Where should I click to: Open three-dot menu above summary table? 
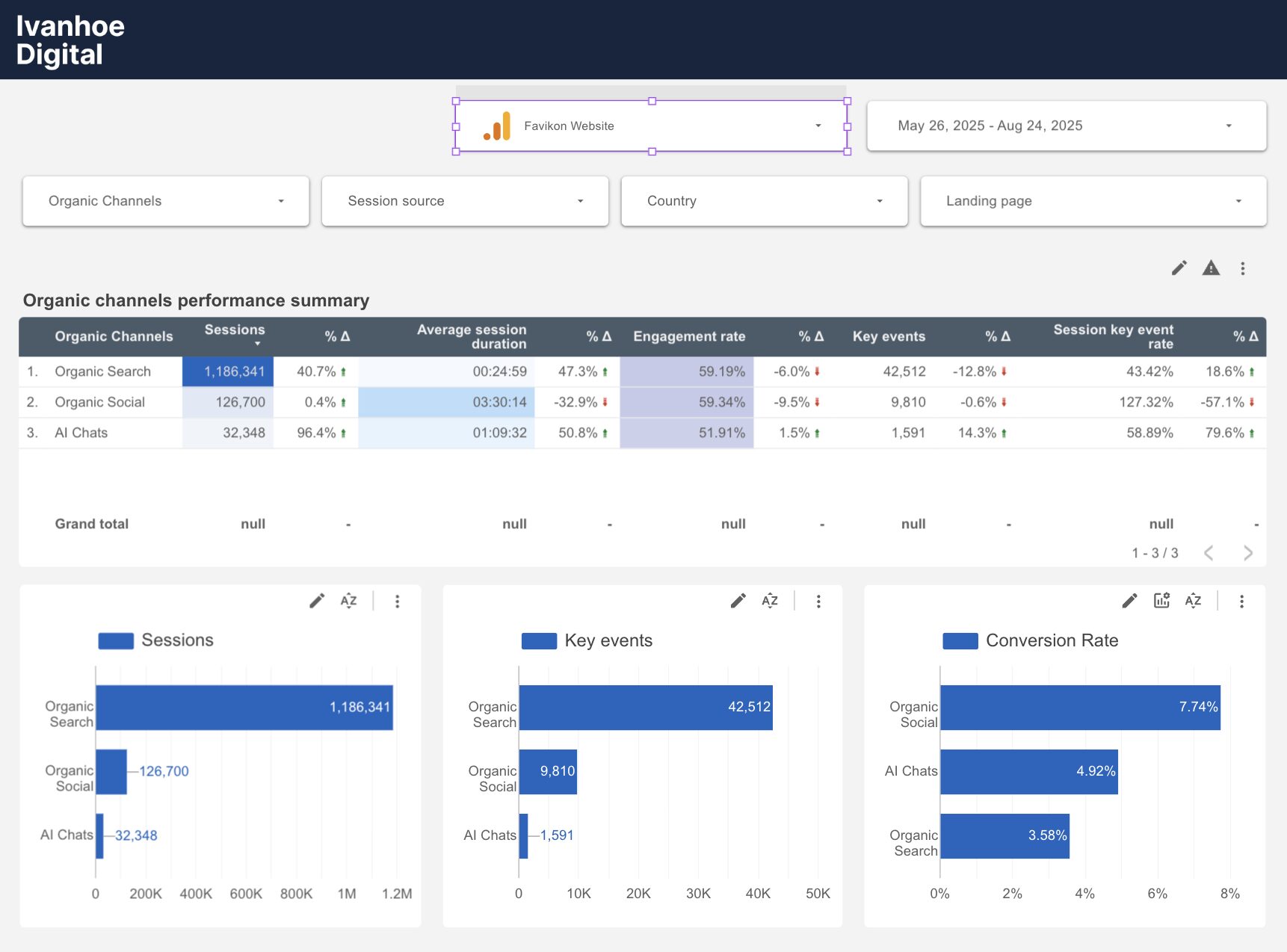pos(1242,268)
